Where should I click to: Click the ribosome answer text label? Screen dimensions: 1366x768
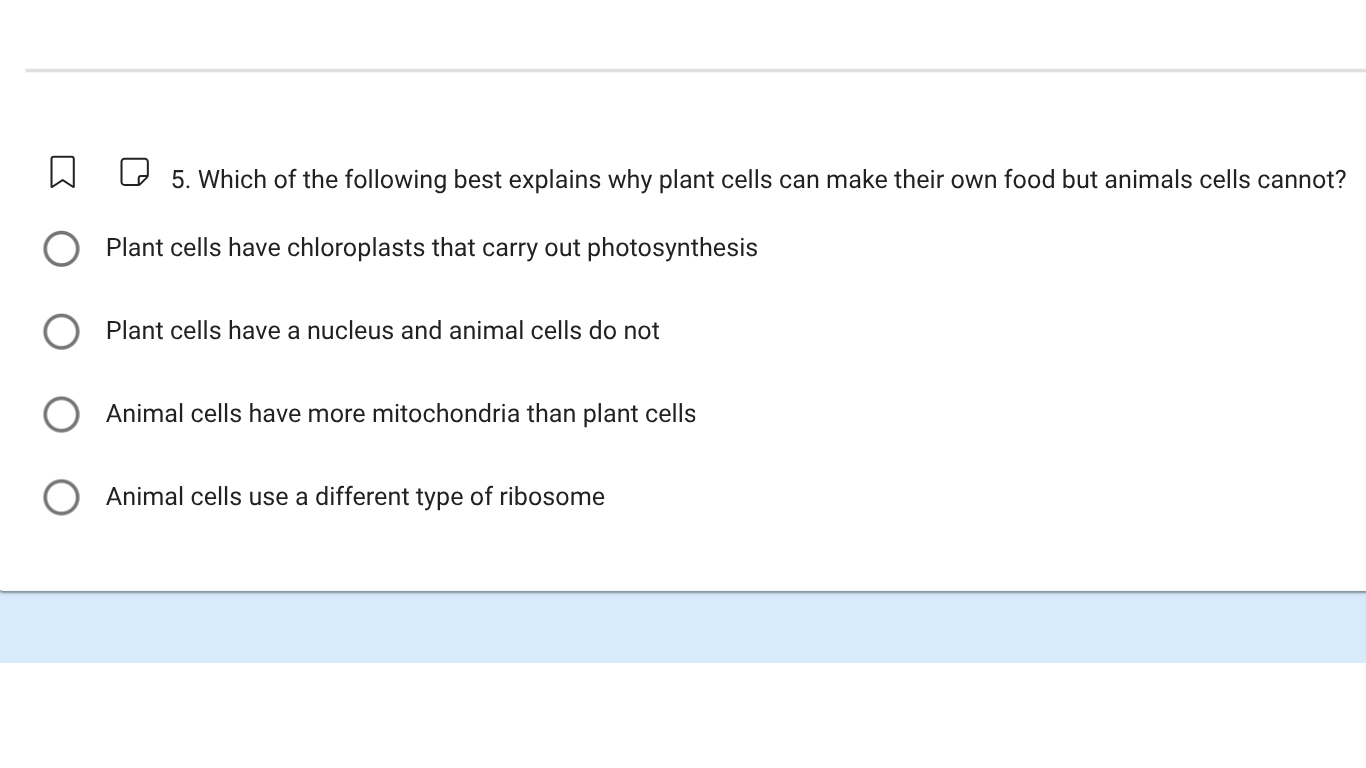coord(355,497)
